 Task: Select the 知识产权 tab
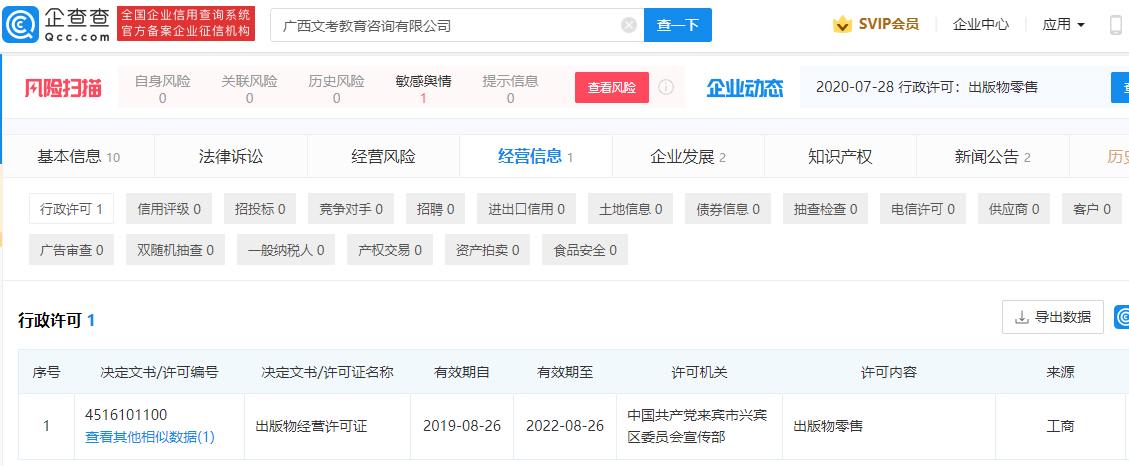(840, 157)
